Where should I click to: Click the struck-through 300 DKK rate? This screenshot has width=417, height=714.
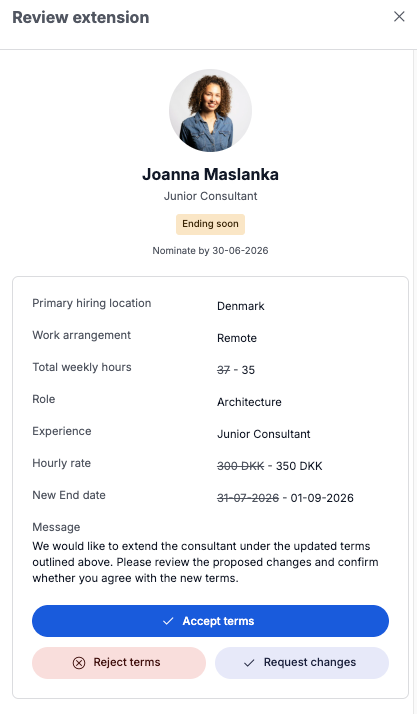(240, 466)
